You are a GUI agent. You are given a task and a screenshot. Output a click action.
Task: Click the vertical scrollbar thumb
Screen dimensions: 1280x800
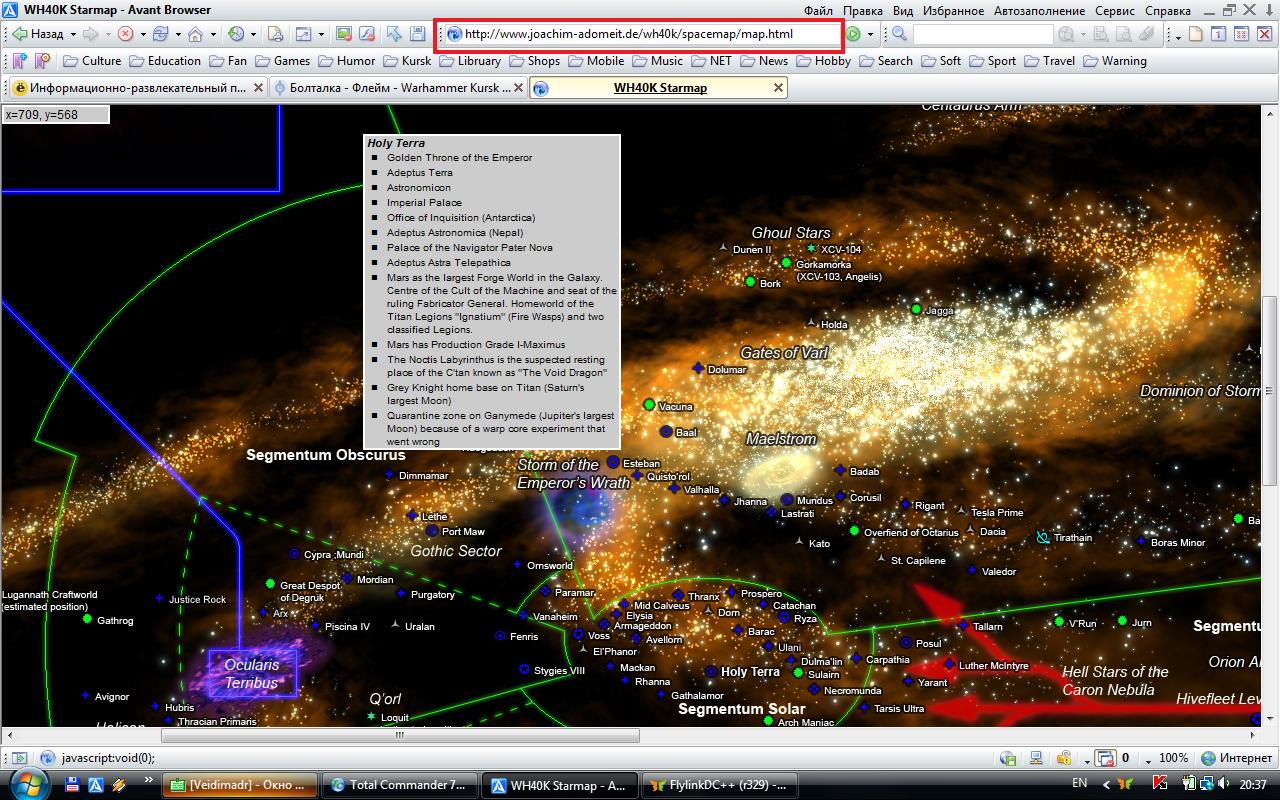click(1271, 390)
